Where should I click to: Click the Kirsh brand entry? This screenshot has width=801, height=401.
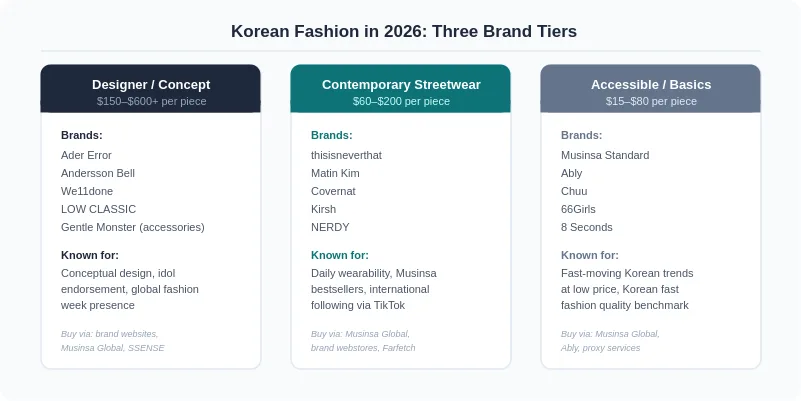323,209
